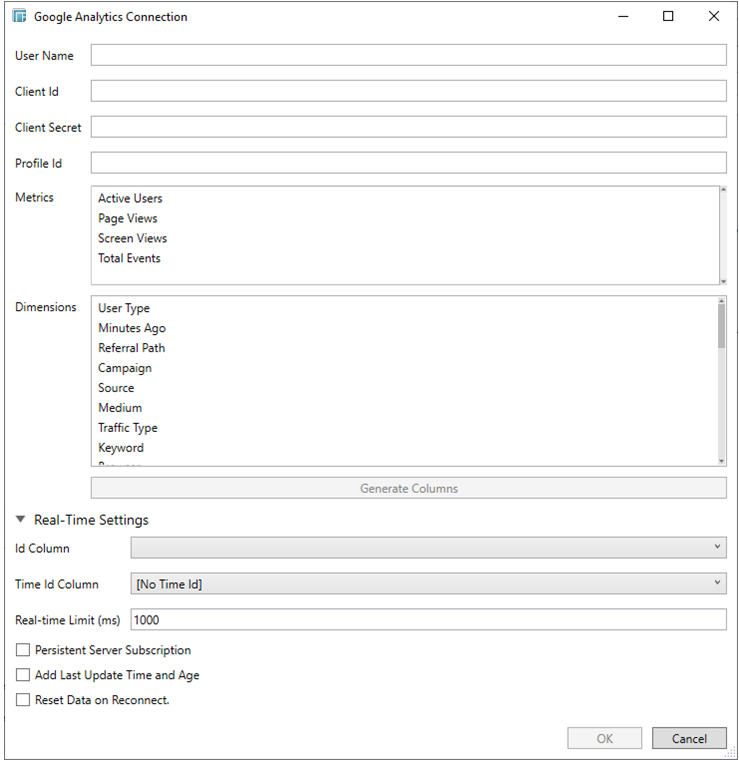Open the Time Id Column dropdown
The image size is (739, 764).
pos(428,584)
